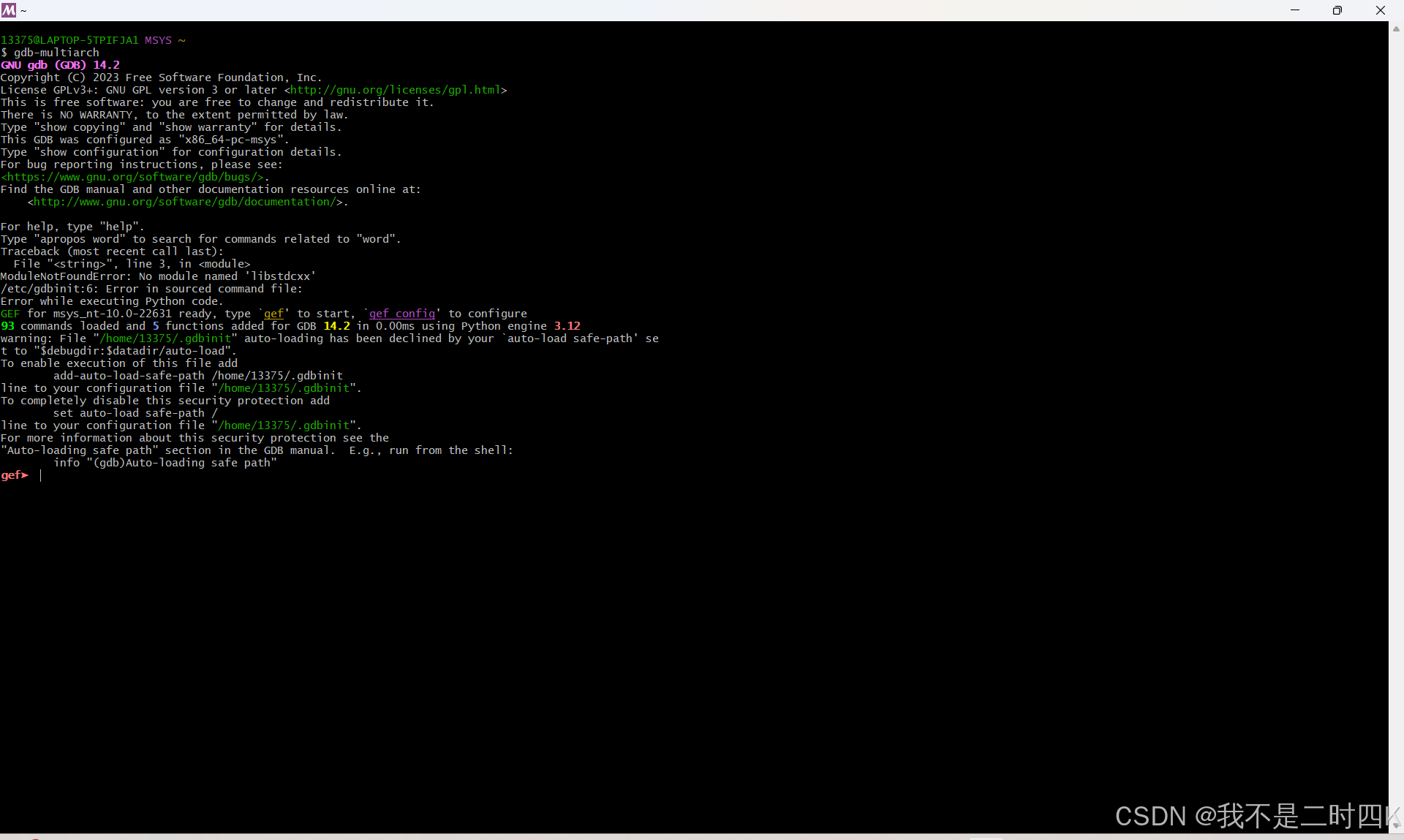Click the 'GNU gdb (GDB) 14.2' header

tap(60, 65)
